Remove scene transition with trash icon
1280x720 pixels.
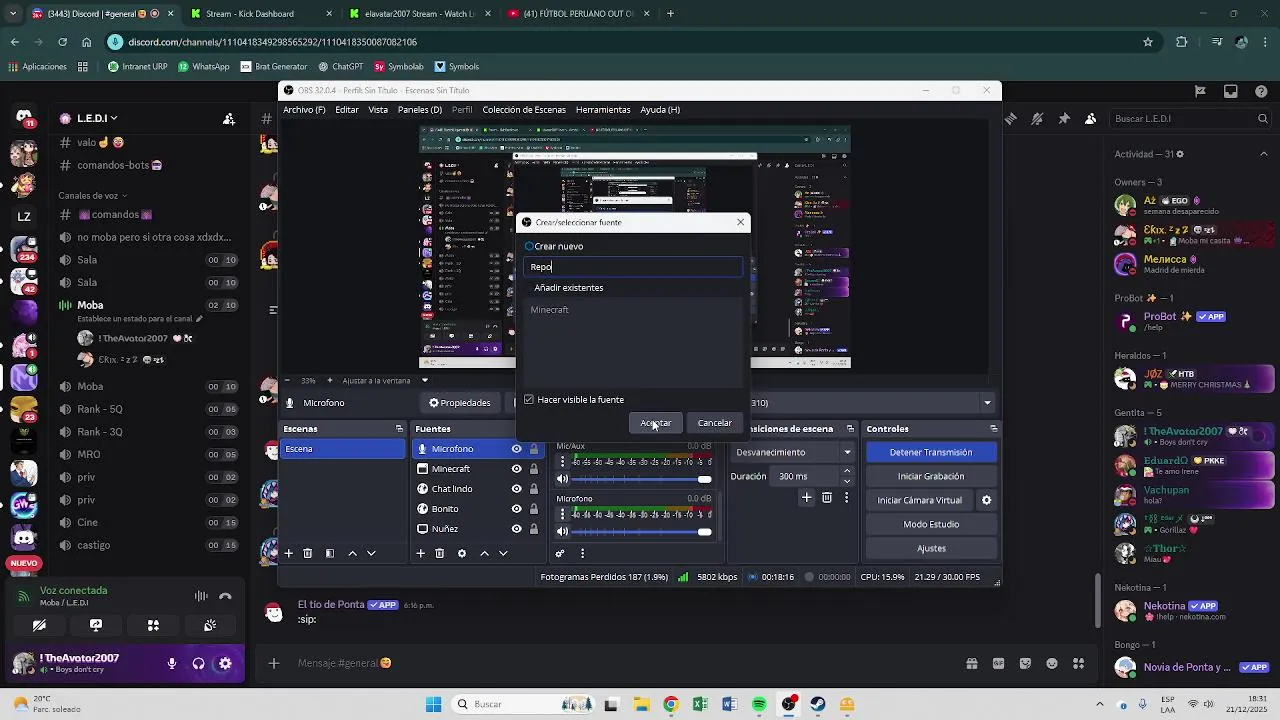pos(827,497)
